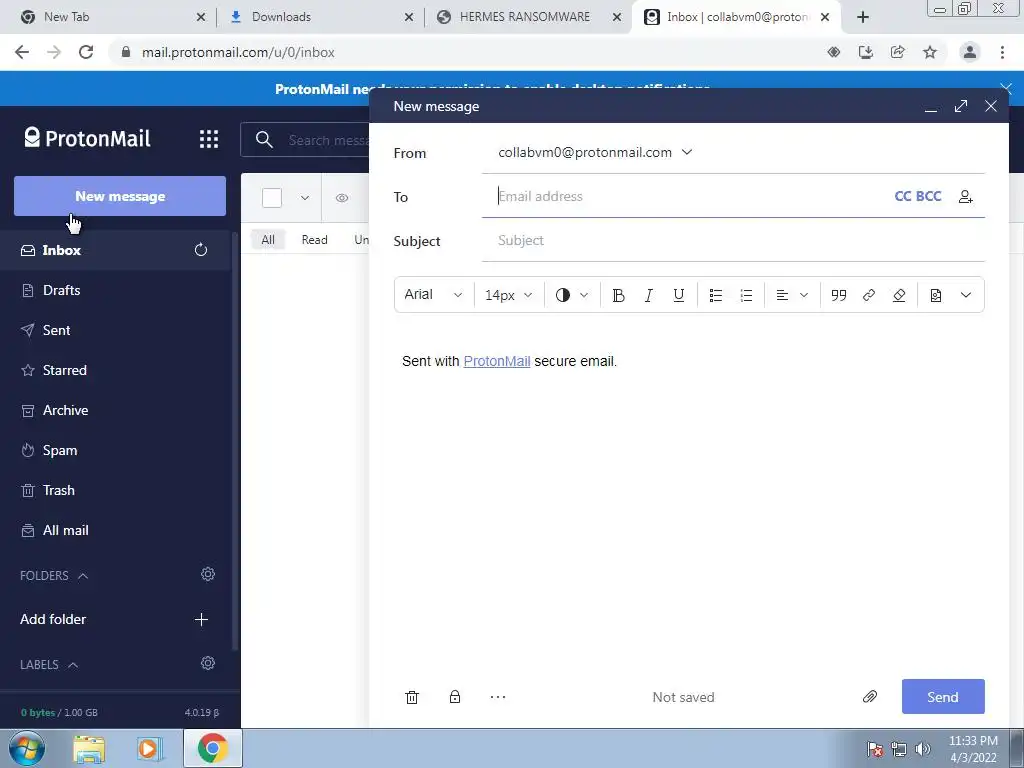Open the ProtonMail apps grid
This screenshot has width=1024, height=768.
coord(209,139)
